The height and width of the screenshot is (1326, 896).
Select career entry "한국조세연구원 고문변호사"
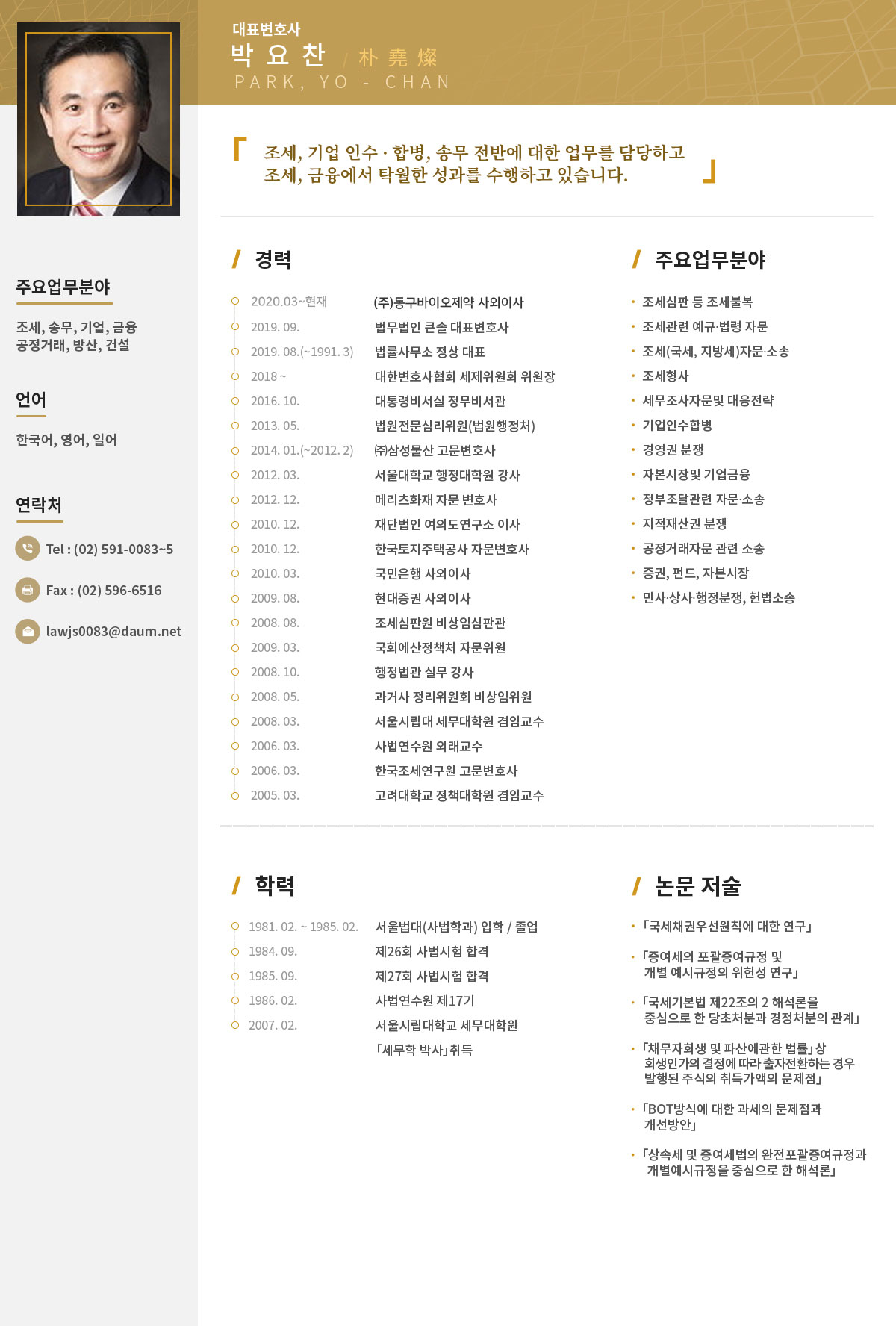click(447, 771)
